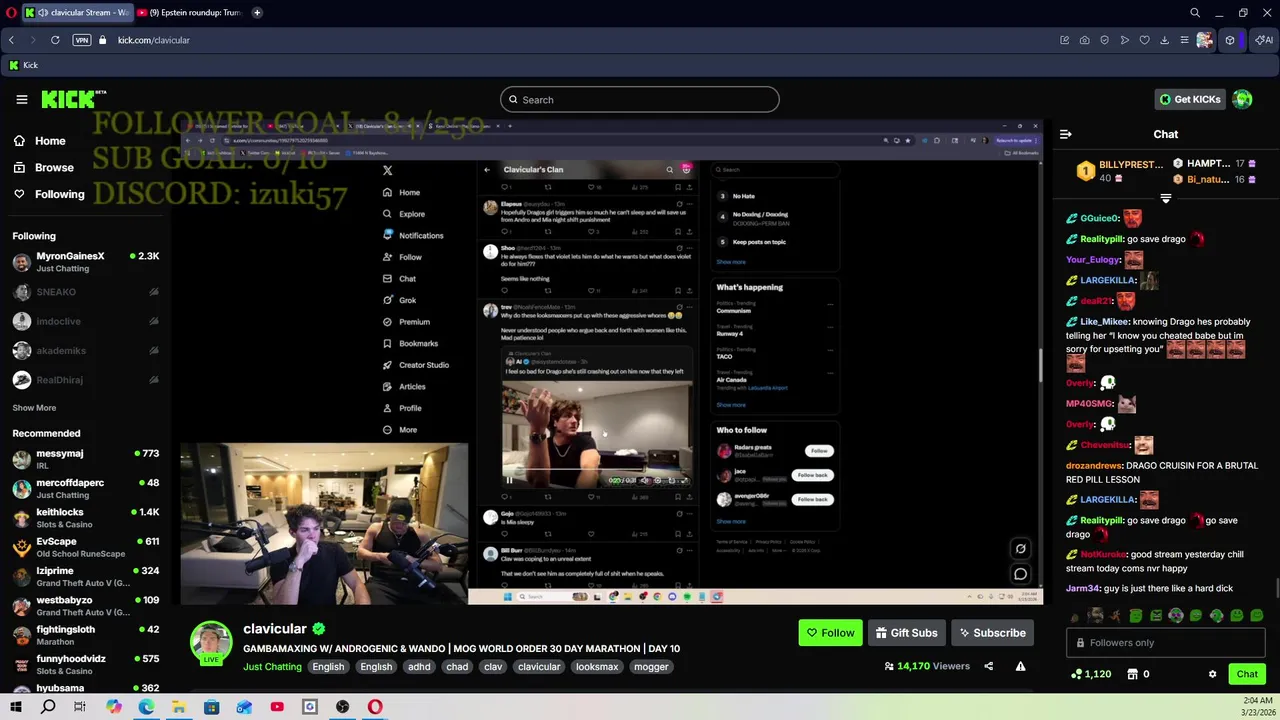Go back using browser back arrow

point(11,40)
